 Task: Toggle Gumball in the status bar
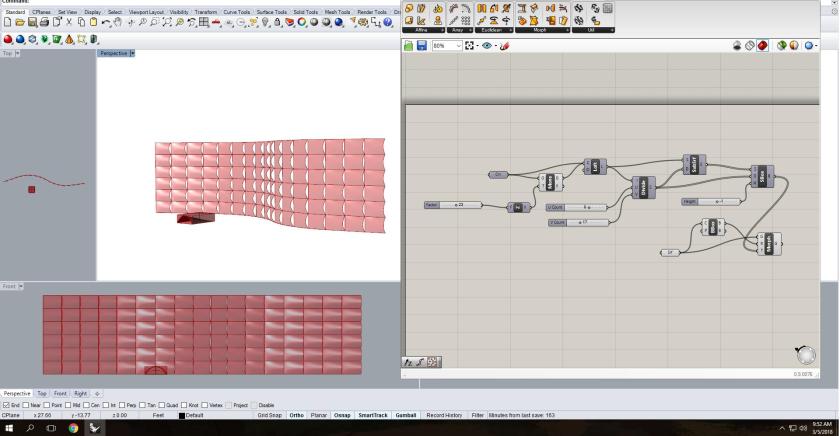click(x=405, y=414)
